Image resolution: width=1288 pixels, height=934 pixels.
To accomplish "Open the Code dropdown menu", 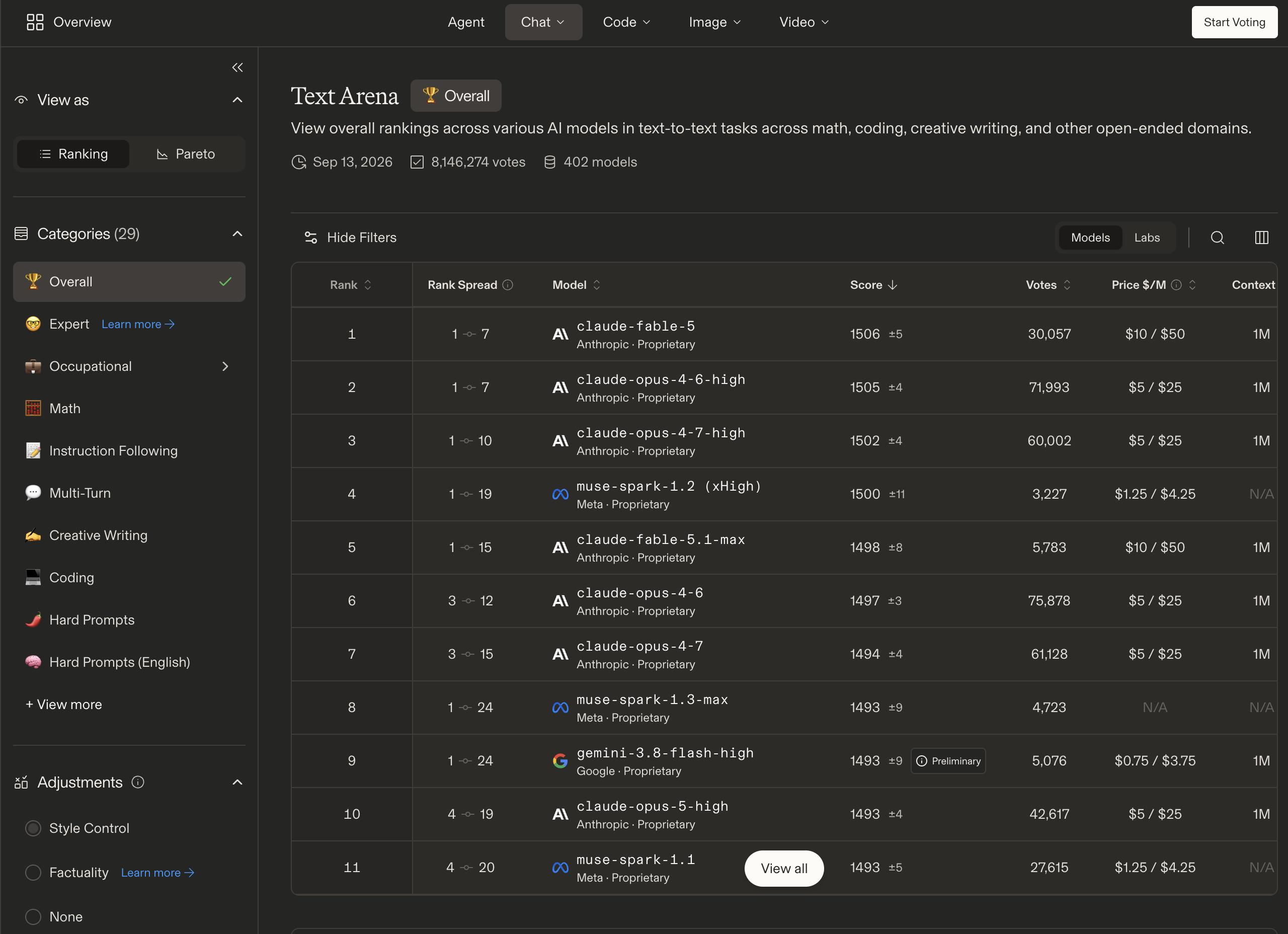I will point(626,22).
